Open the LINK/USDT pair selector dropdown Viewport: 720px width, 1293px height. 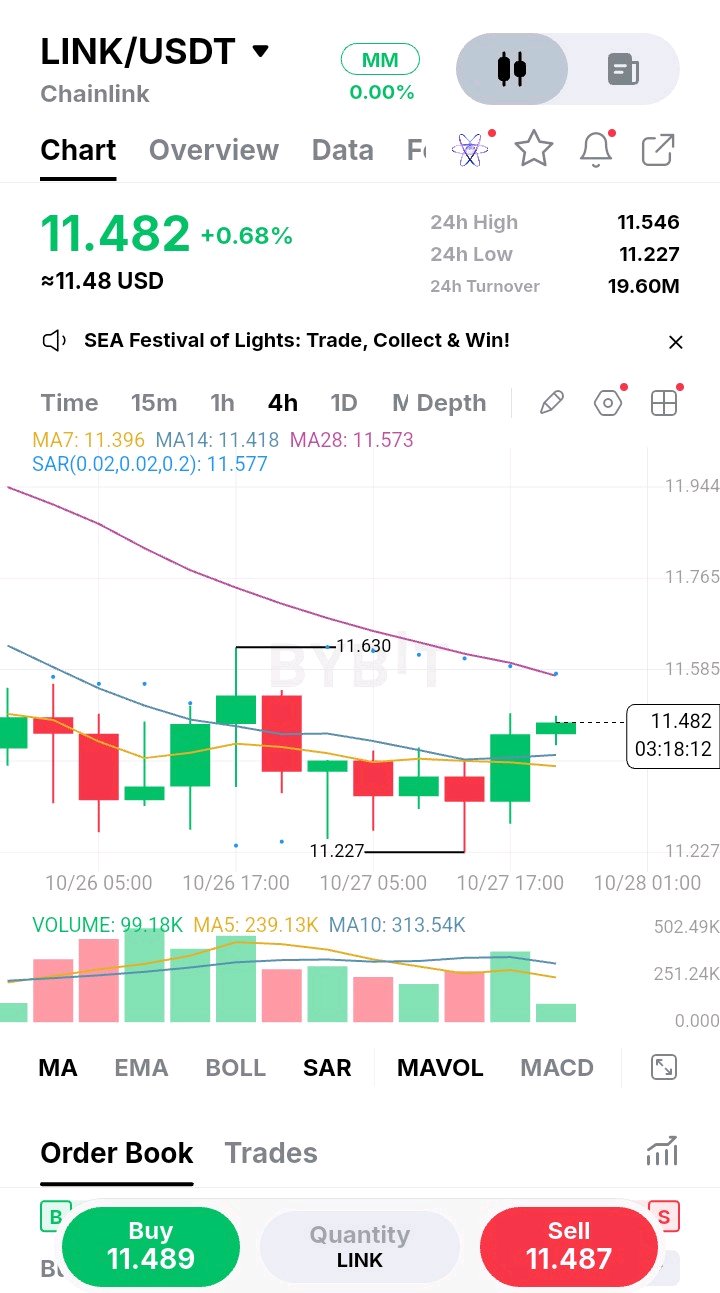pyautogui.click(x=155, y=51)
